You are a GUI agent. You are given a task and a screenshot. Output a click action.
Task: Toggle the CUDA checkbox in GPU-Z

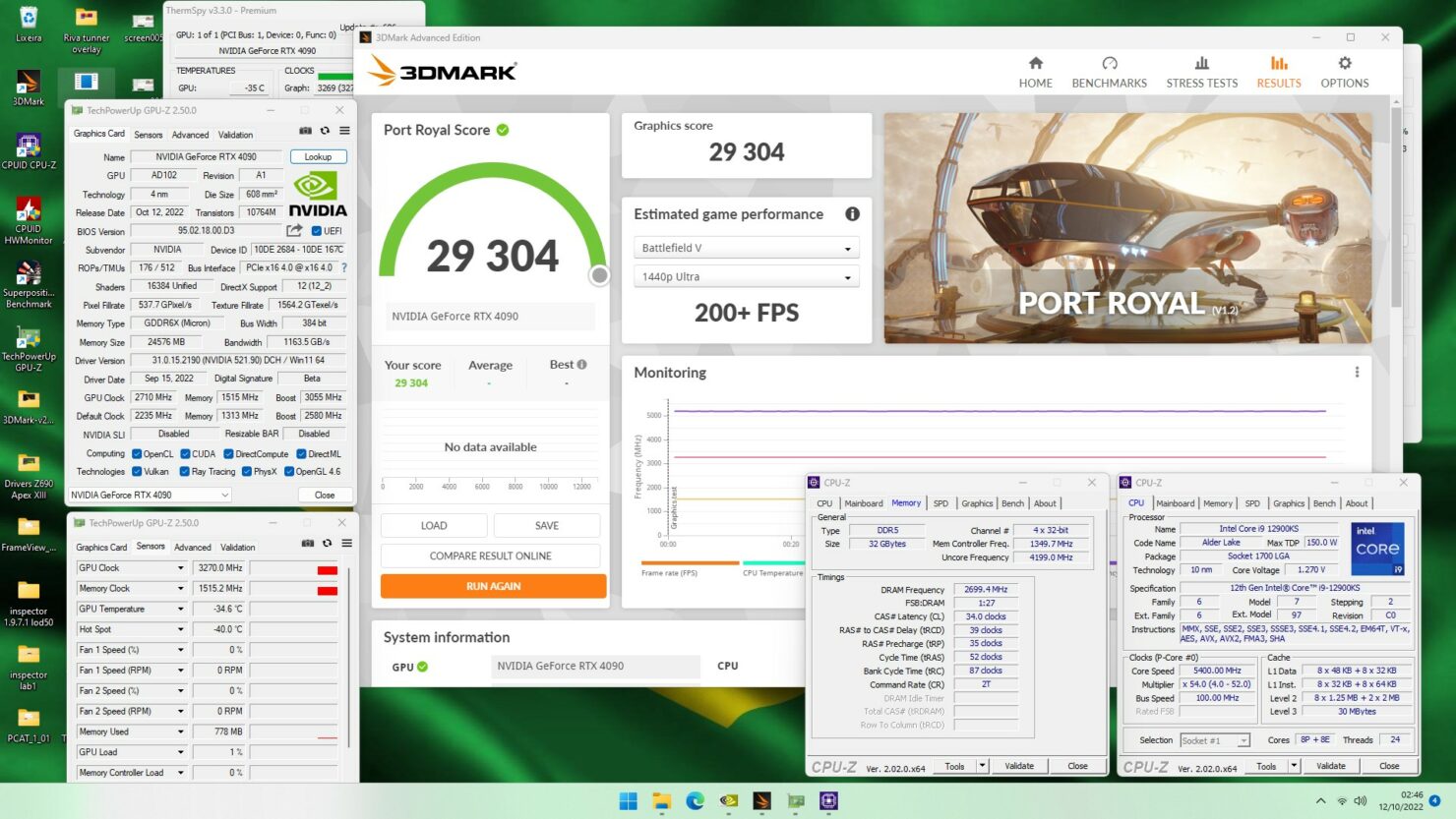(184, 454)
